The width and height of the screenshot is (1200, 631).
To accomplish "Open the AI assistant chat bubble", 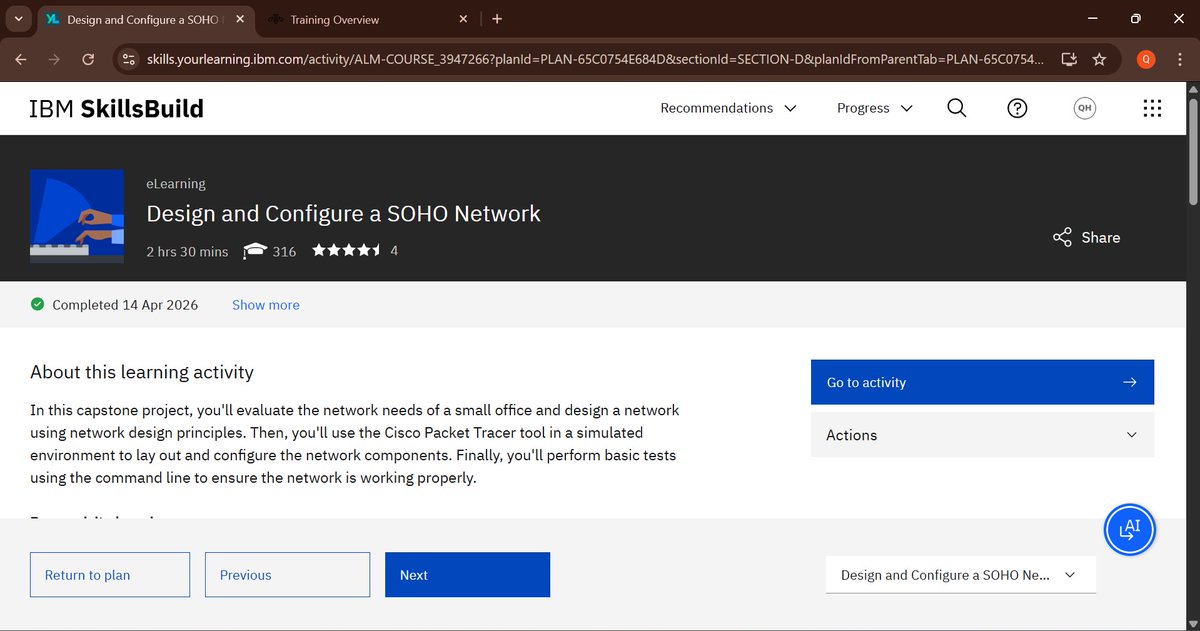I will tap(1129, 528).
